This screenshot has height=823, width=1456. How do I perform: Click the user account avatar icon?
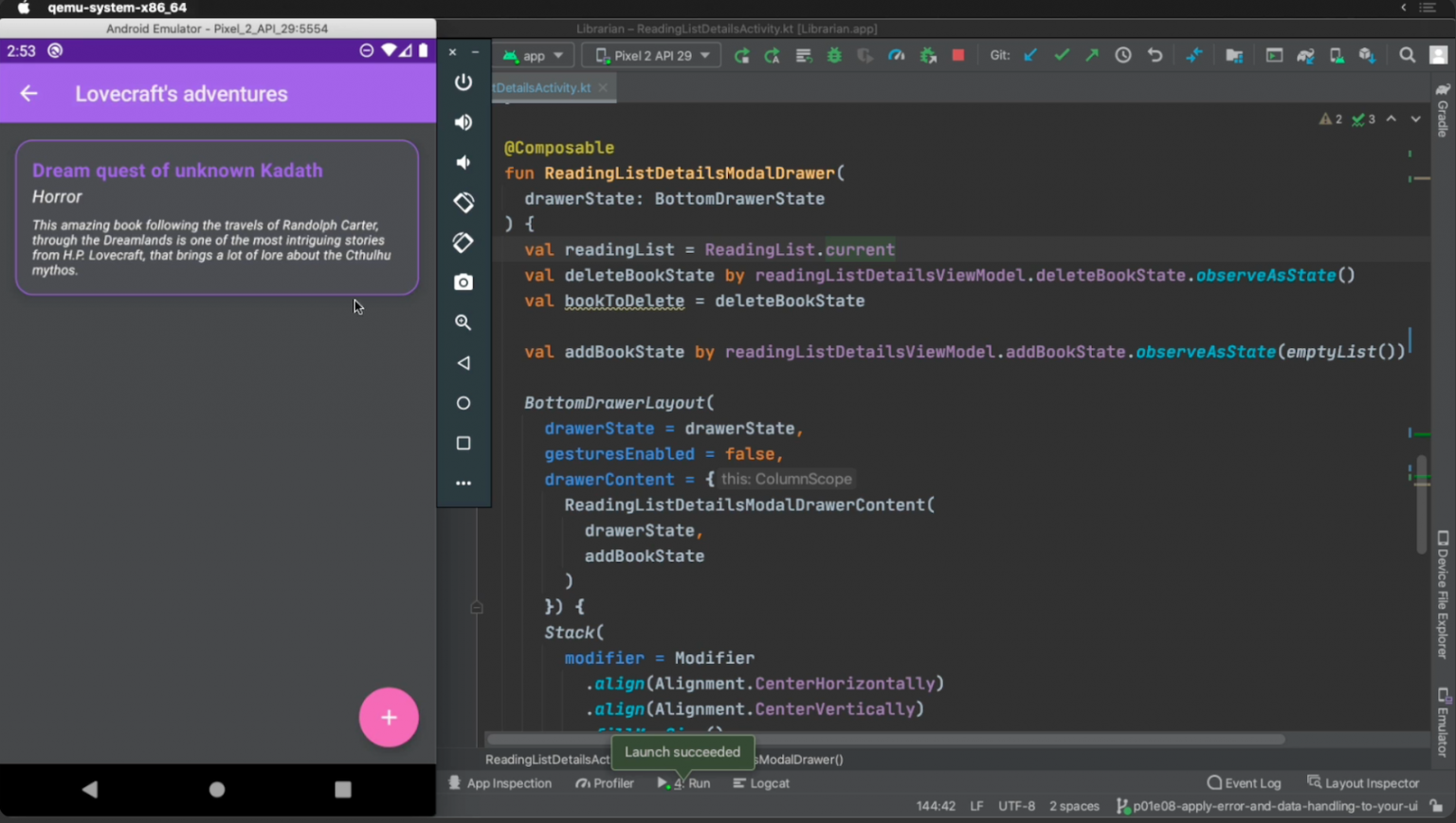pos(1438,56)
